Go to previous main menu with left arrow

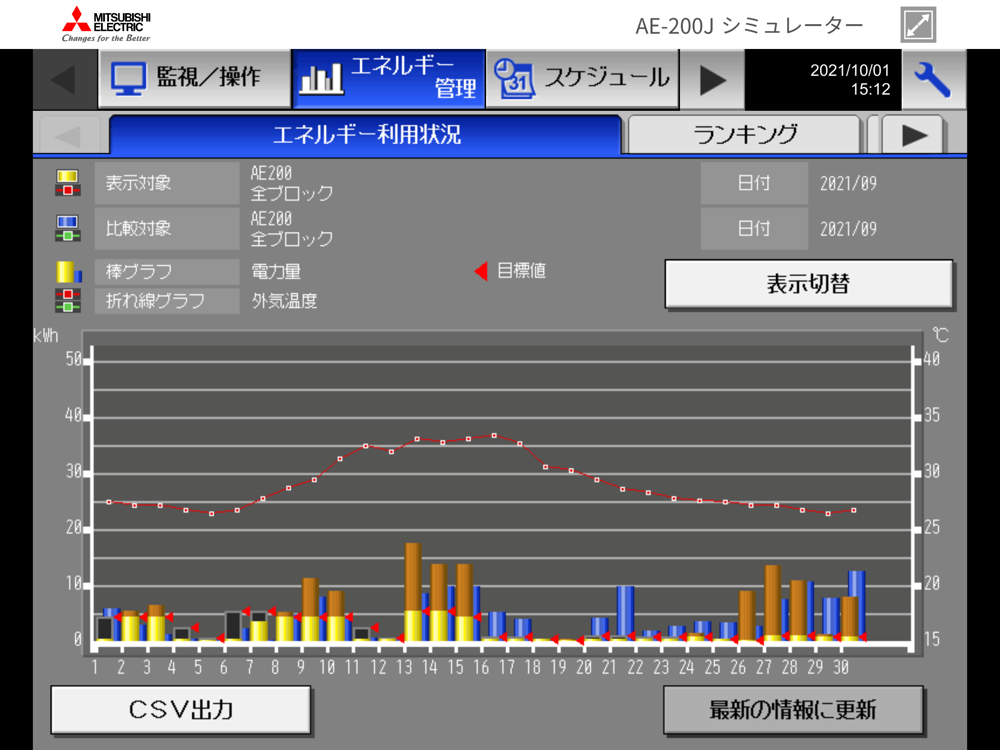pyautogui.click(x=64, y=80)
